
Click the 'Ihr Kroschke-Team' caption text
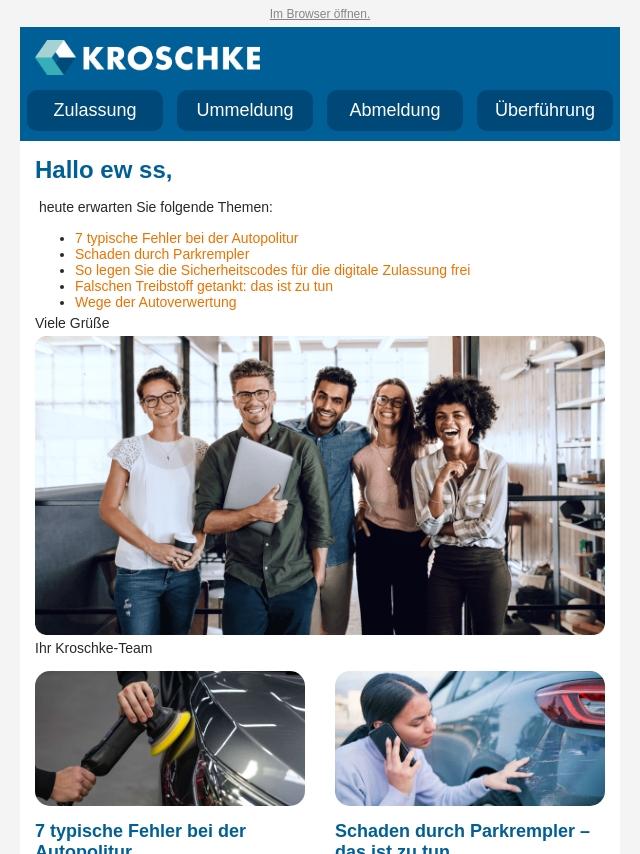(x=94, y=648)
